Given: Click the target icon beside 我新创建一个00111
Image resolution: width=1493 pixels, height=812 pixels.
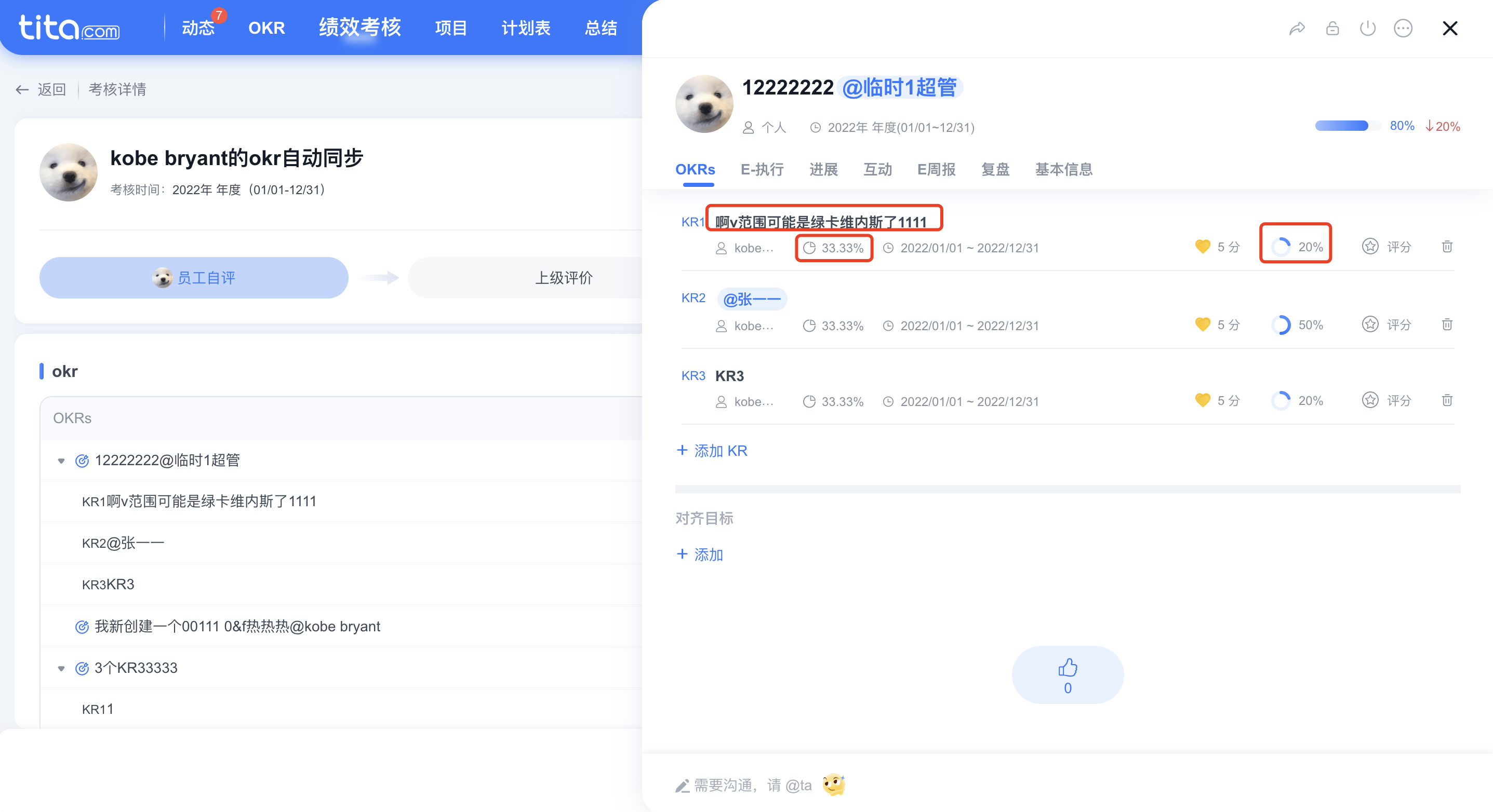Looking at the screenshot, I should [x=82, y=627].
